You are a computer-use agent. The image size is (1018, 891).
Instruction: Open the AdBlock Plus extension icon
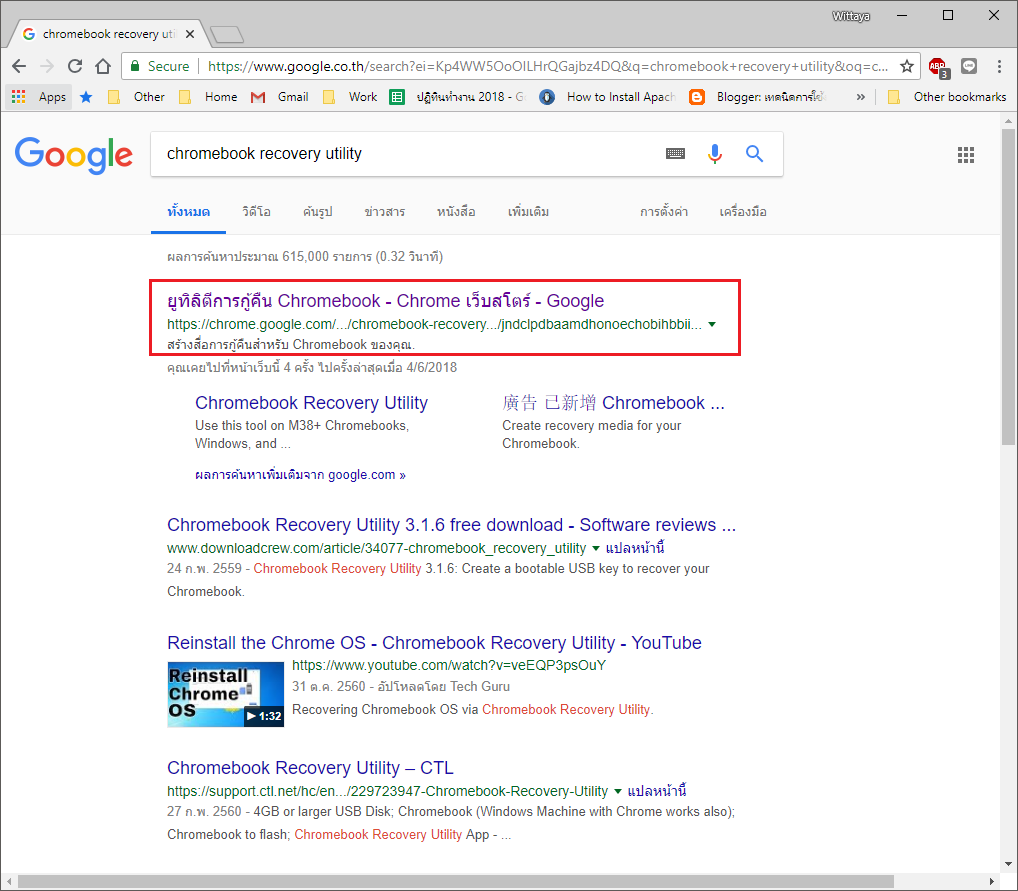(x=938, y=66)
